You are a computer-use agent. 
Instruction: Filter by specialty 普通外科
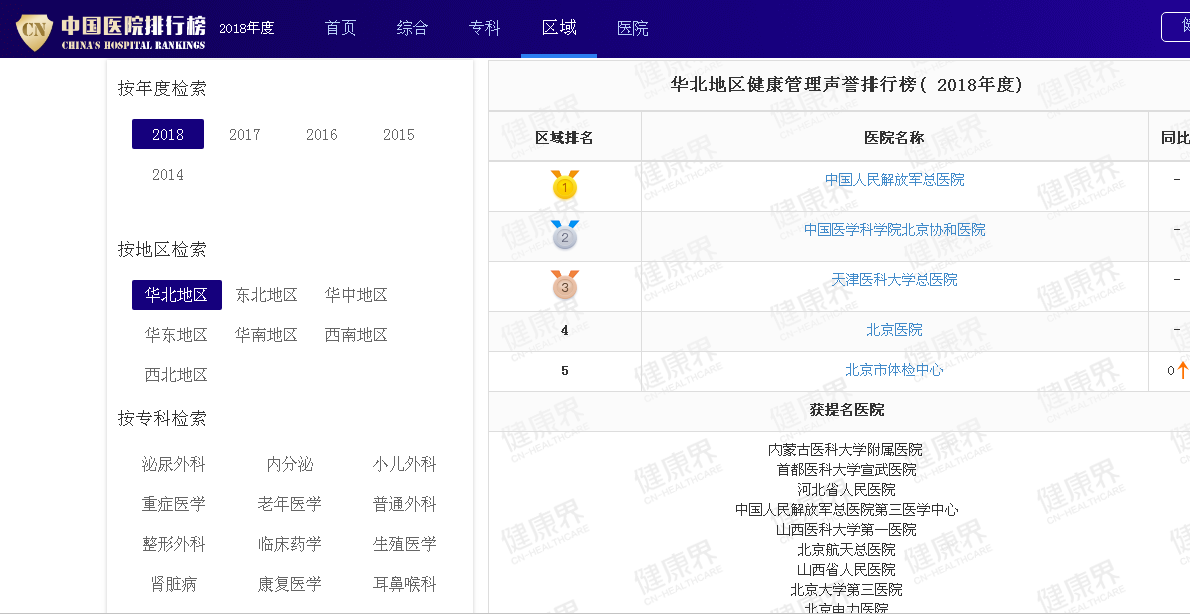pos(405,504)
